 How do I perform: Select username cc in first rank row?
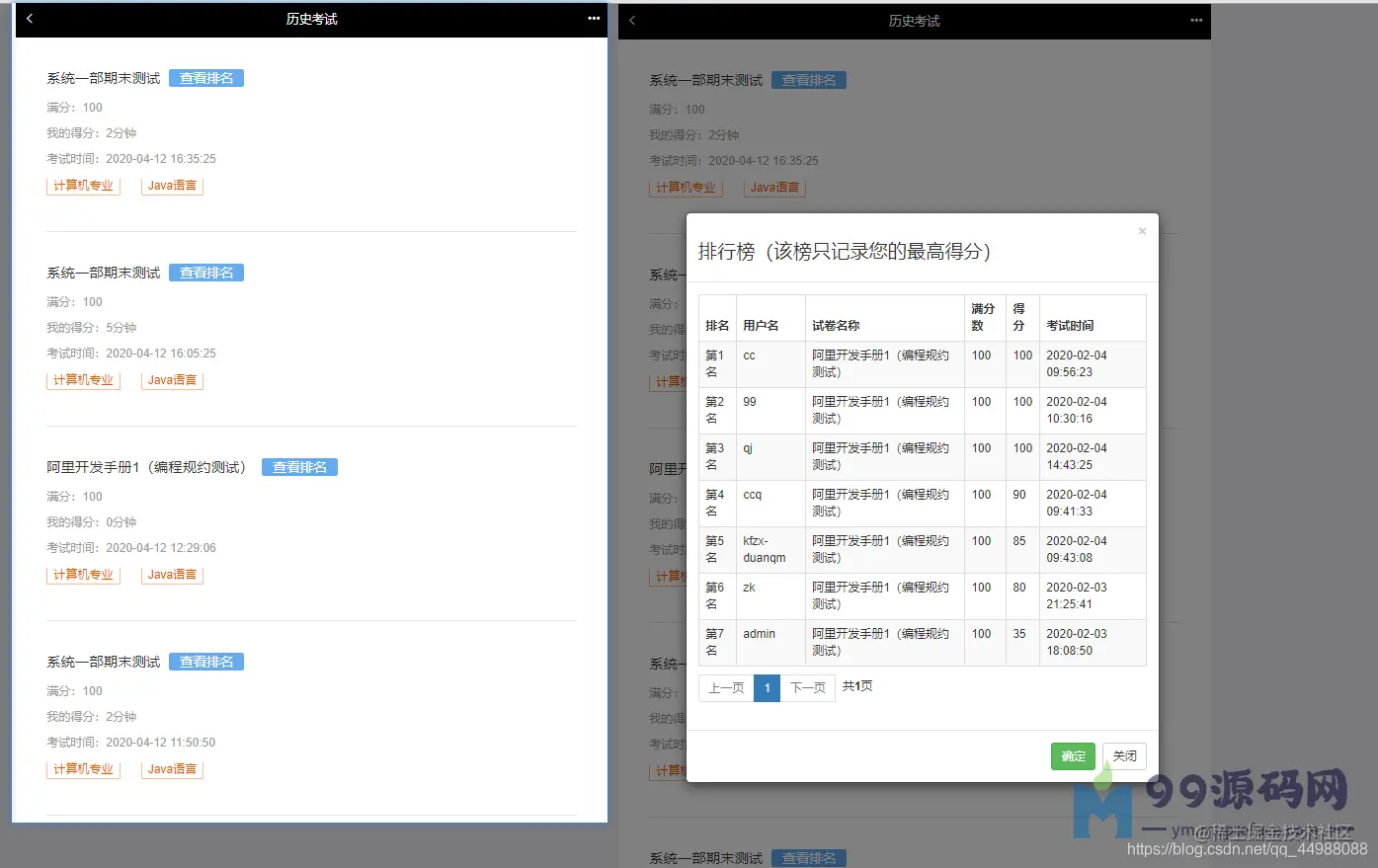[x=749, y=355]
